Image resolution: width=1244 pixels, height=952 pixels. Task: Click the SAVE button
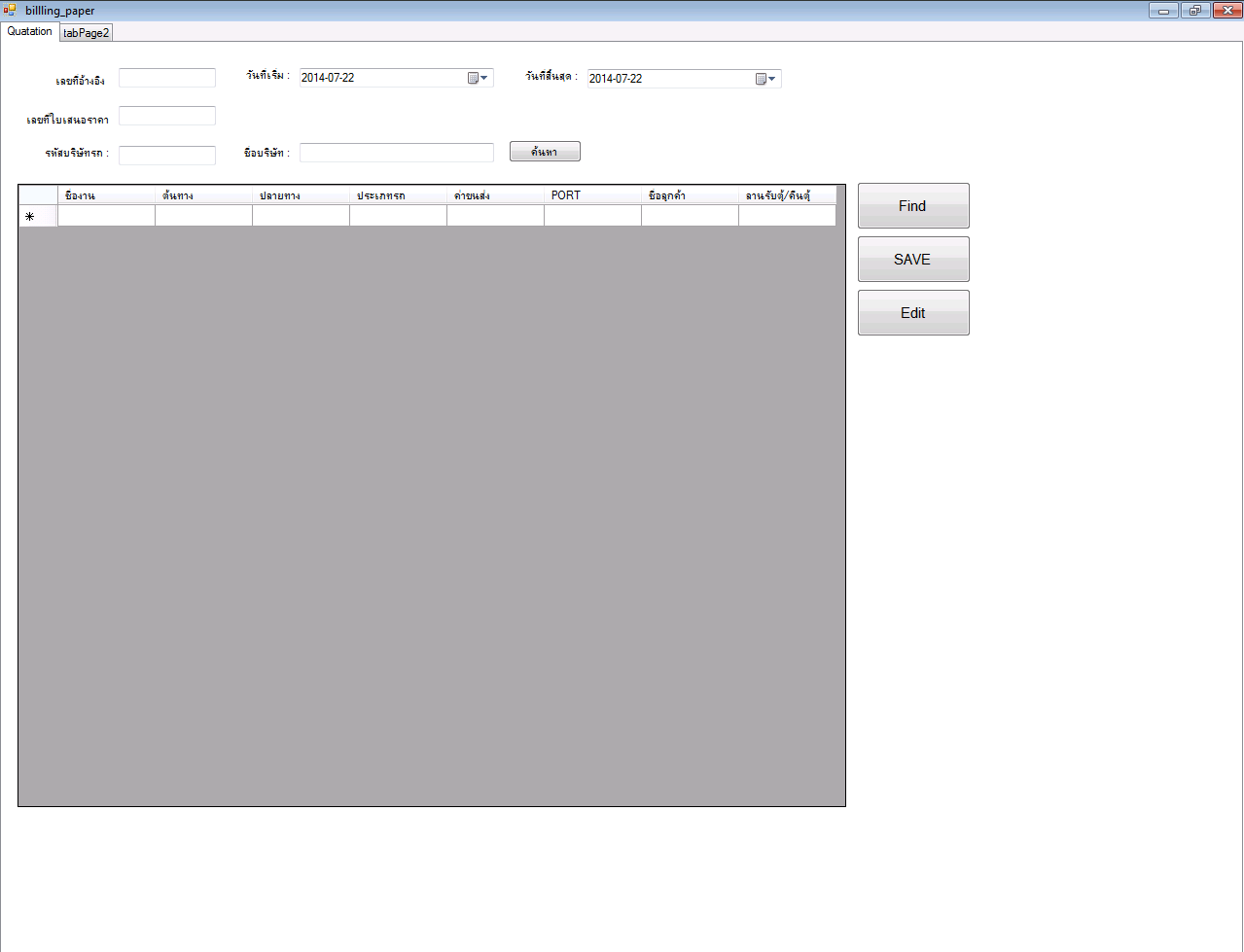tap(913, 260)
